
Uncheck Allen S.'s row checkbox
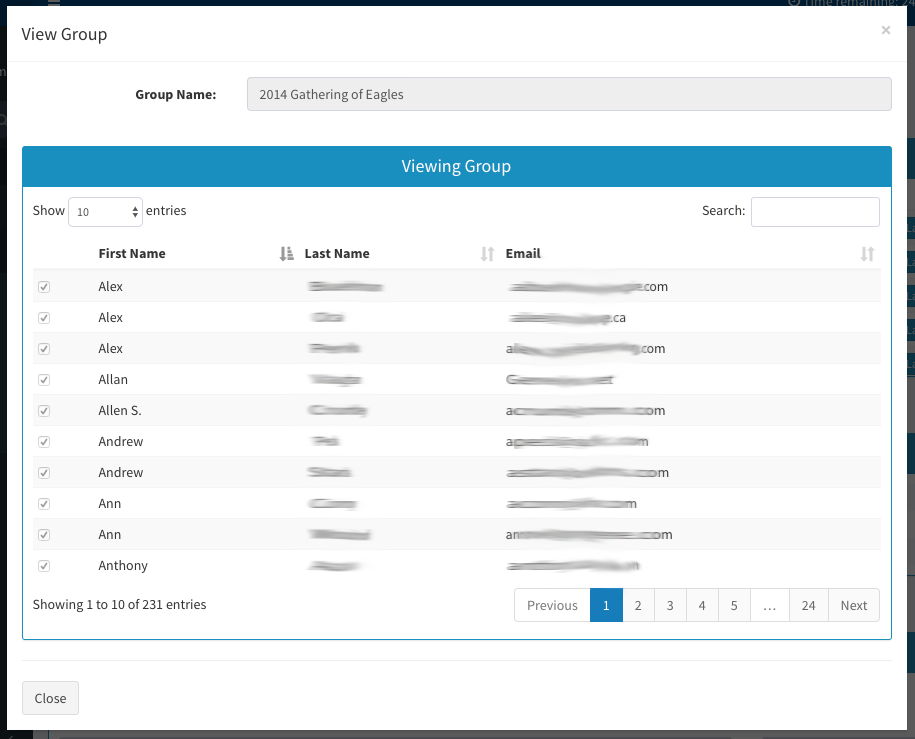point(43,410)
